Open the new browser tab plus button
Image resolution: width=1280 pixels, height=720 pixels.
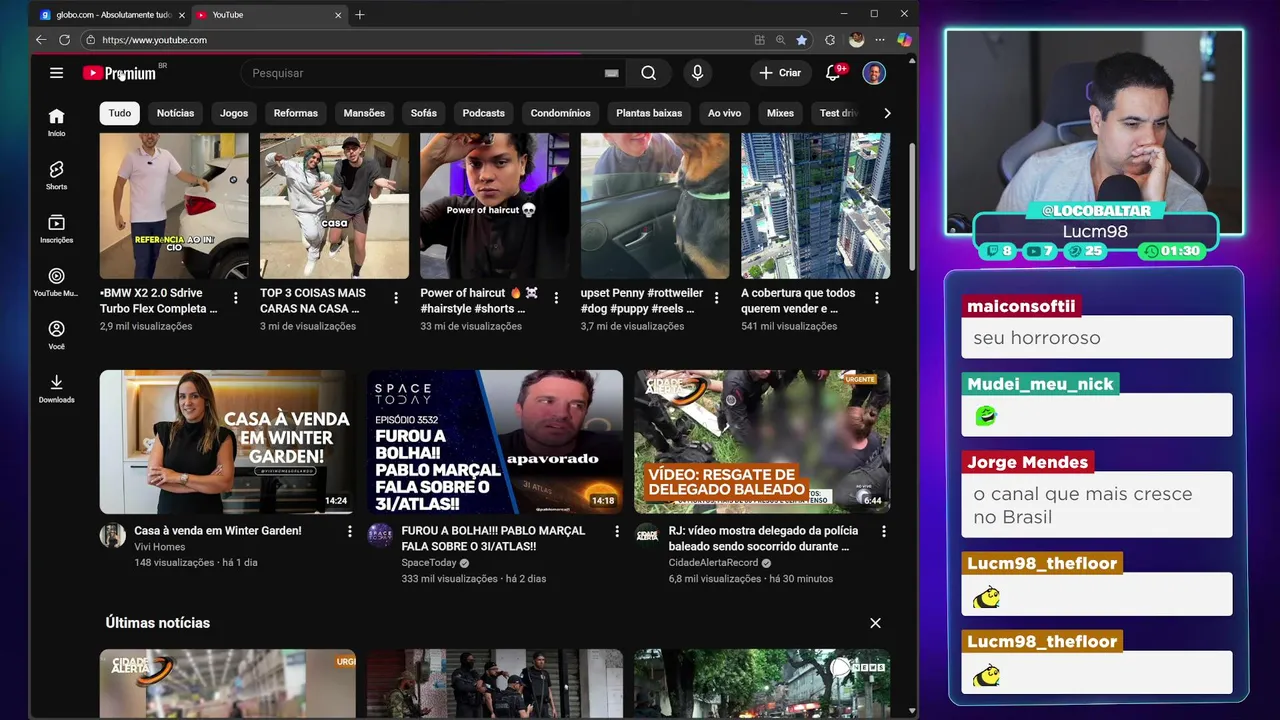pyautogui.click(x=360, y=15)
